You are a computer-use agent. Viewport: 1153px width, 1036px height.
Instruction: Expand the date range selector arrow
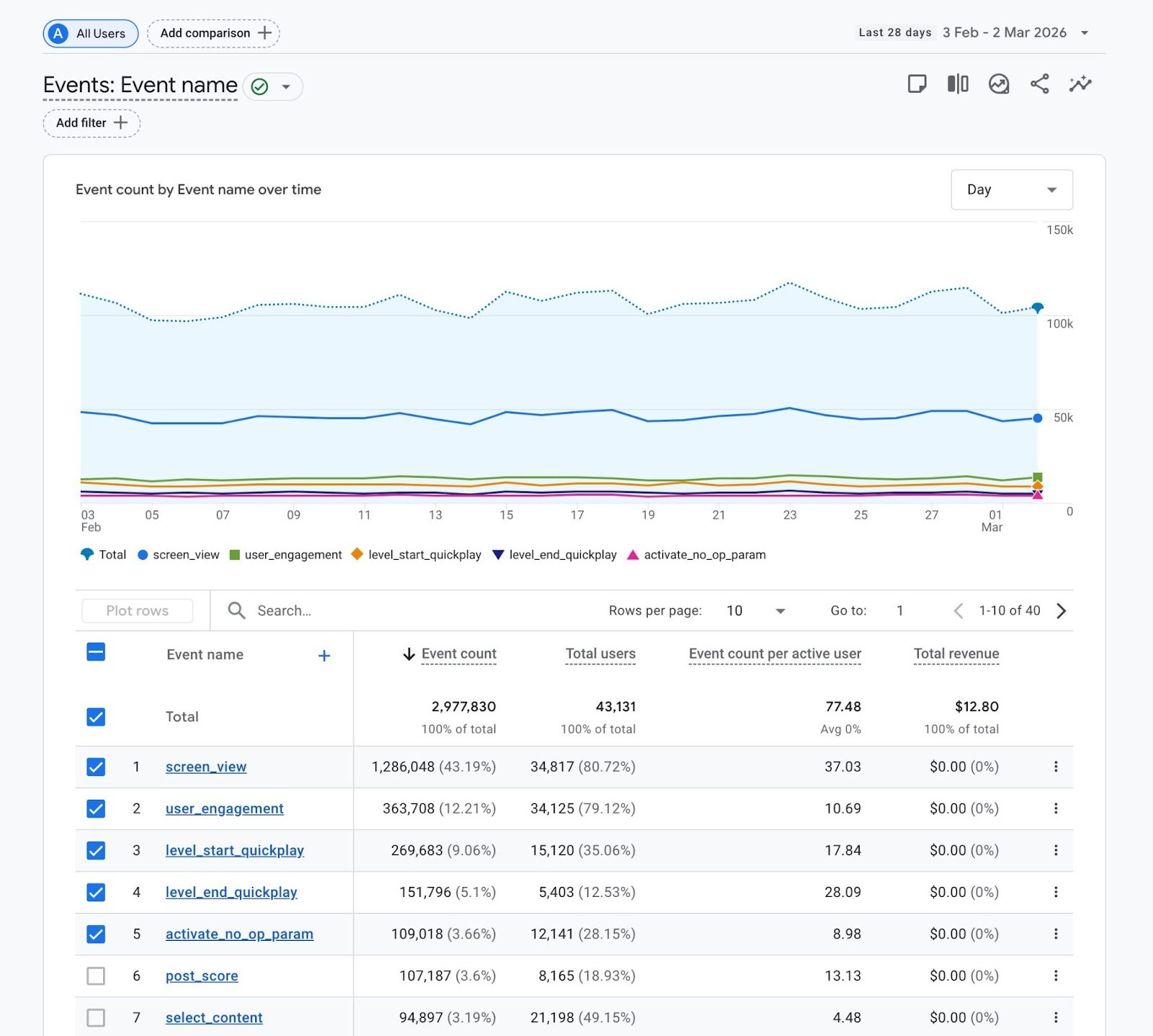coord(1085,32)
